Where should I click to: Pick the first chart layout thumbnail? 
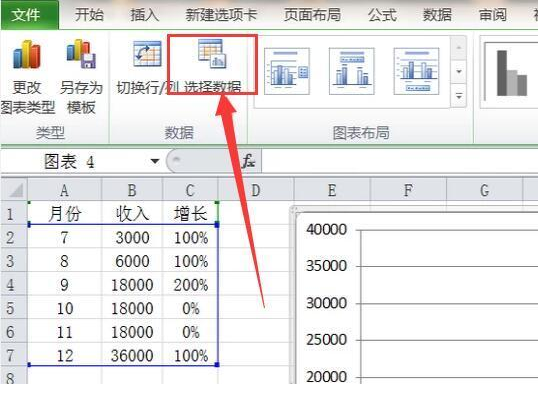coord(287,71)
